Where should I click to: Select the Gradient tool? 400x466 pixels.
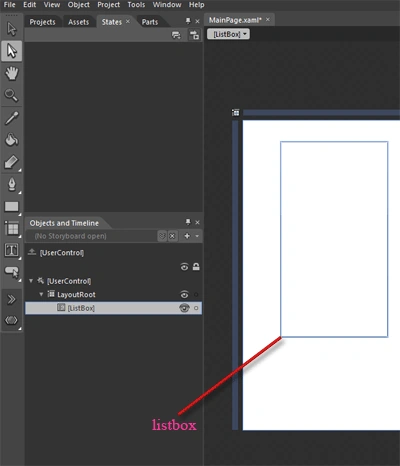coord(12,162)
